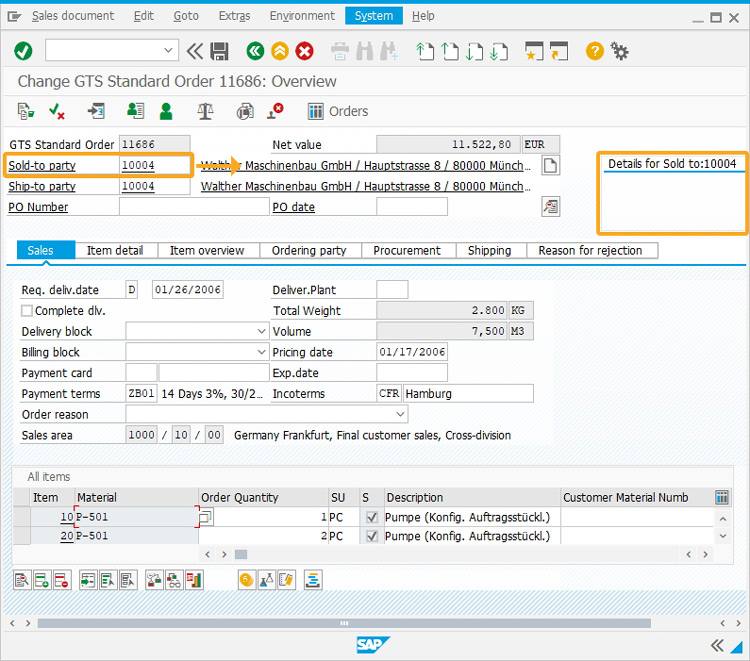Click the Incoterms location field Hamburg
This screenshot has height=661, width=750.
468,394
